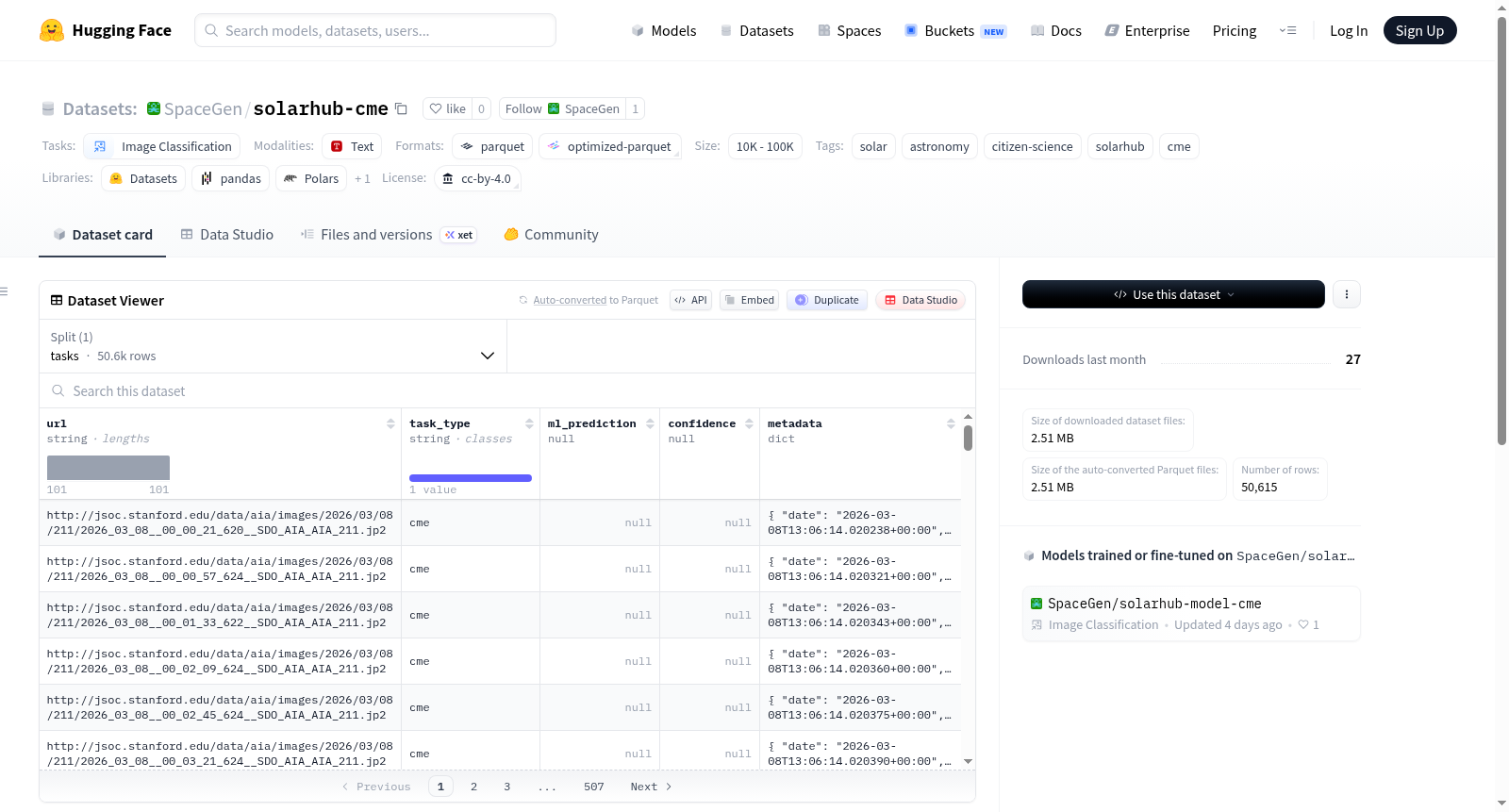Click the Sign Up button
This screenshot has width=1509, height=812.
[x=1419, y=30]
